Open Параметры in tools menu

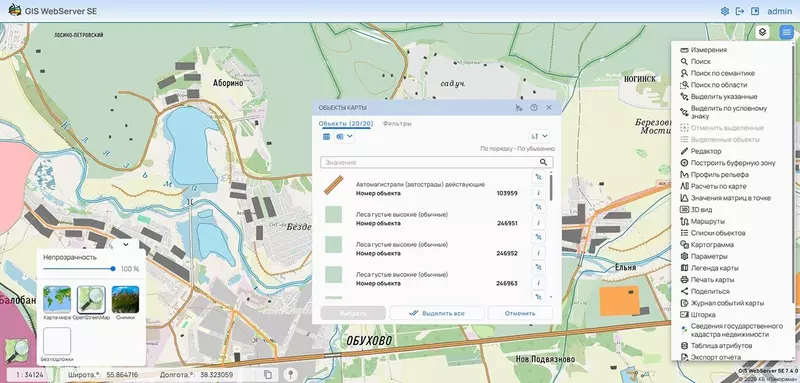709,257
